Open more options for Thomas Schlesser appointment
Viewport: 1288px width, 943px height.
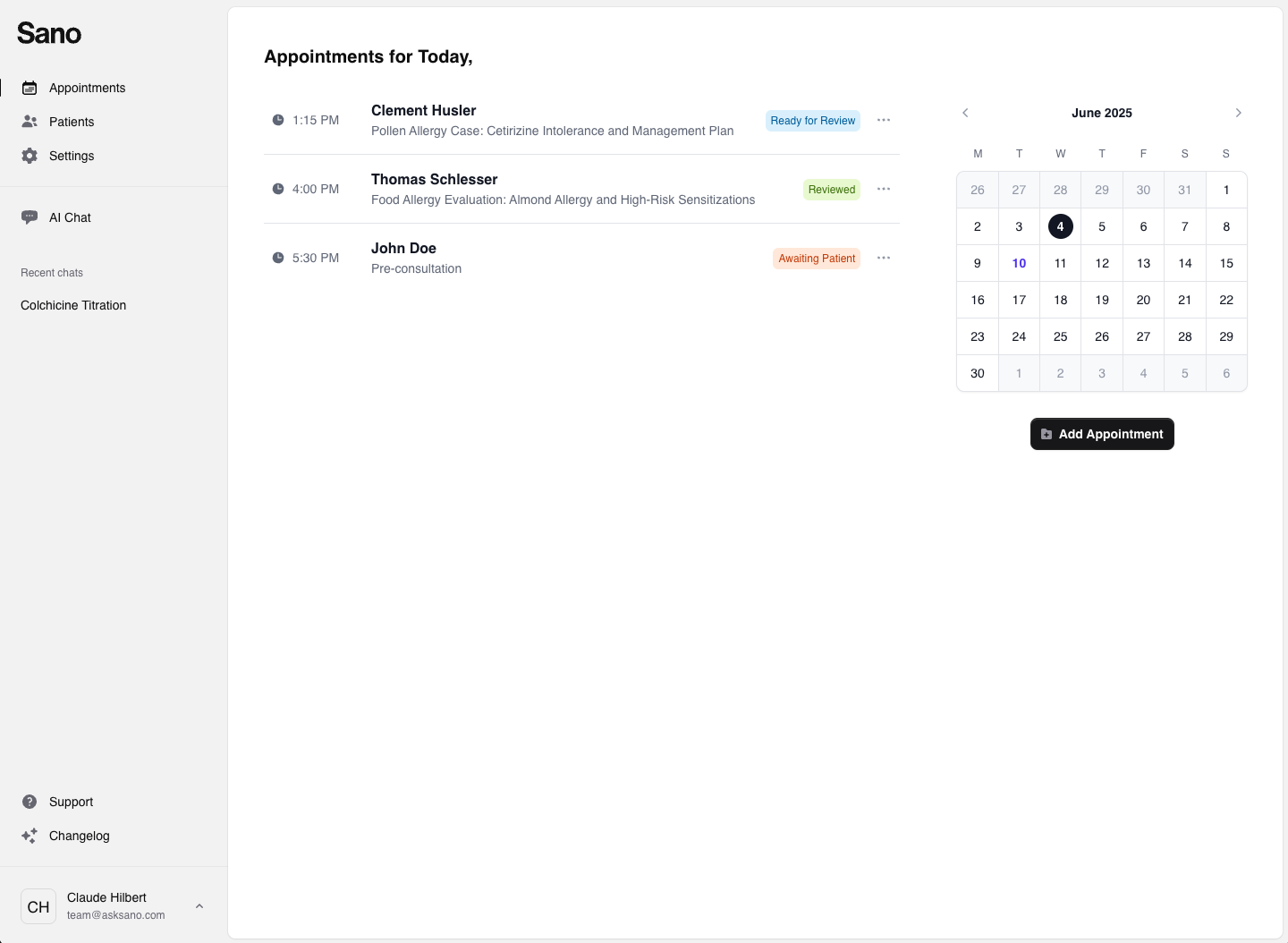[884, 189]
